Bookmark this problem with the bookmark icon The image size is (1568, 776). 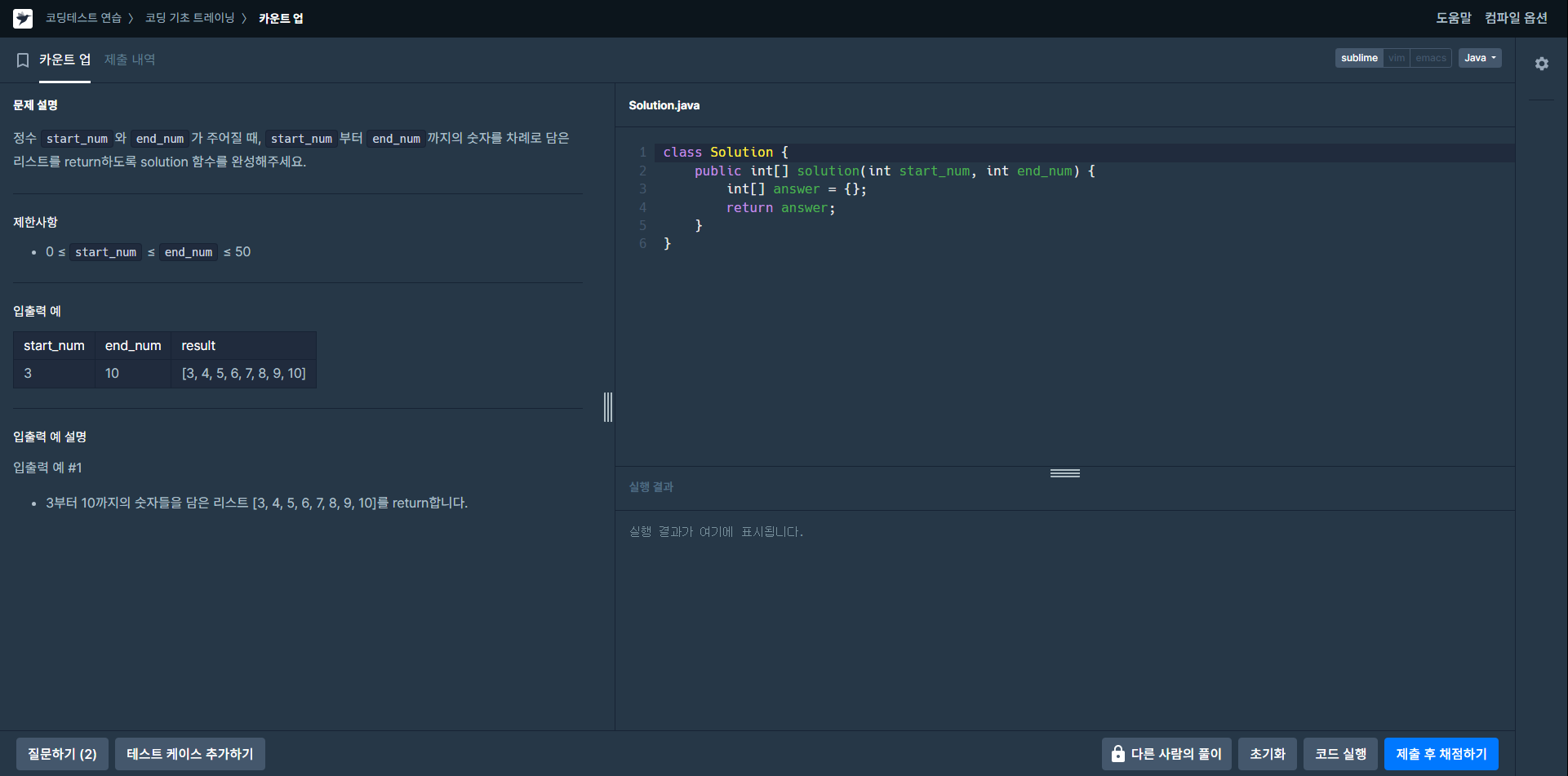tap(23, 60)
